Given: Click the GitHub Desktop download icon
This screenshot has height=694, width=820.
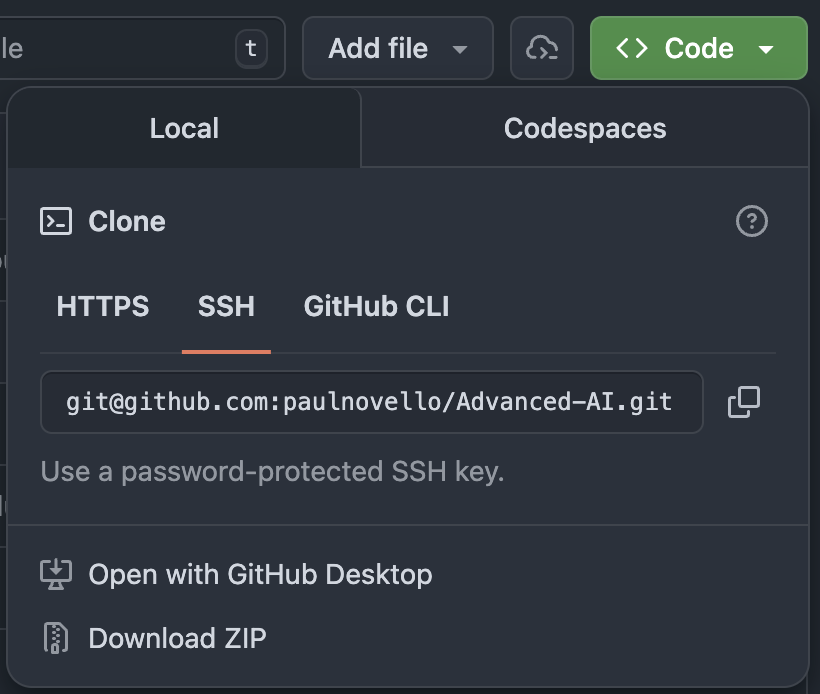Looking at the screenshot, I should pos(56,574).
